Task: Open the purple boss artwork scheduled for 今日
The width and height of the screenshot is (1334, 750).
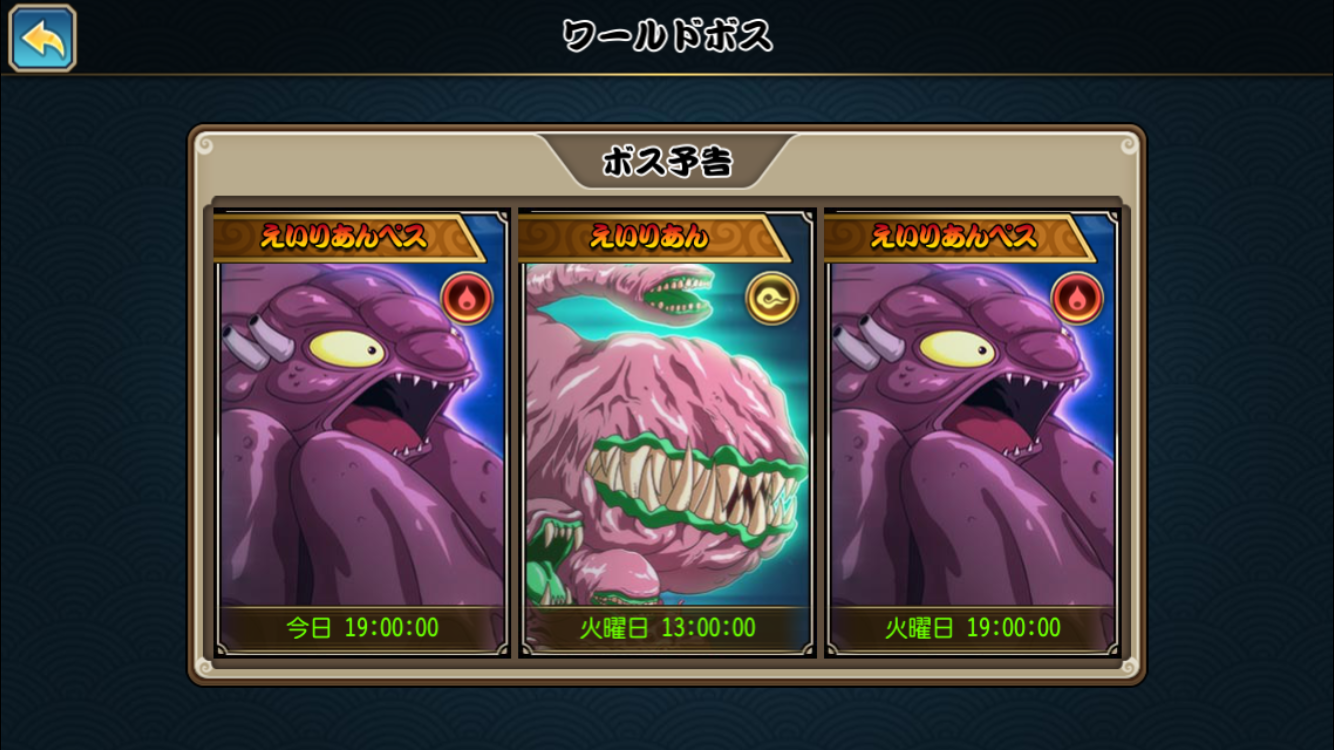Action: 362,435
